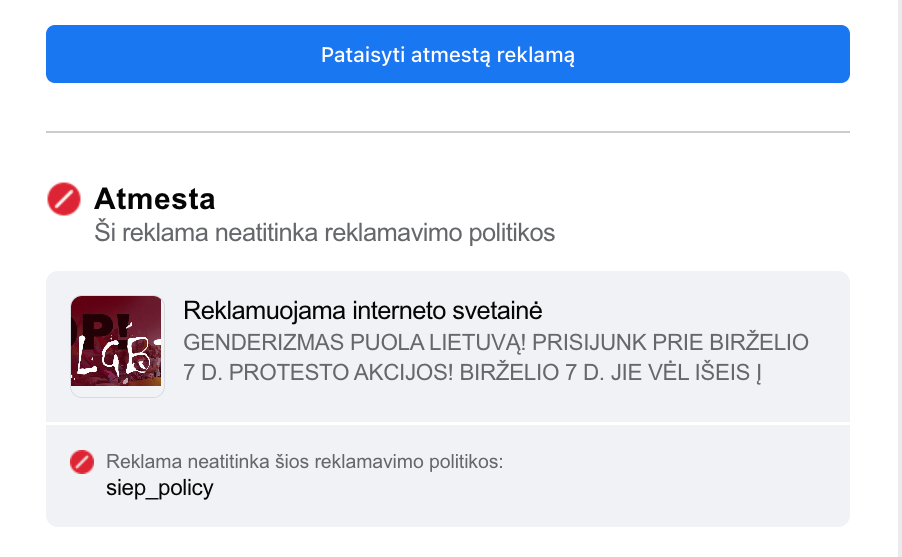Click blank space below thumbnail in ad card
The height and width of the screenshot is (557, 902).
[x=117, y=409]
